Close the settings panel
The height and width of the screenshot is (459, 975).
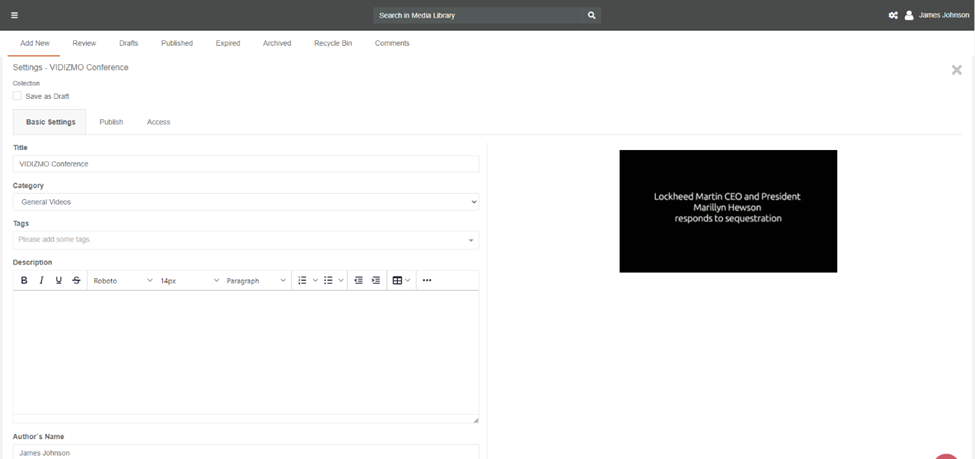click(x=957, y=70)
